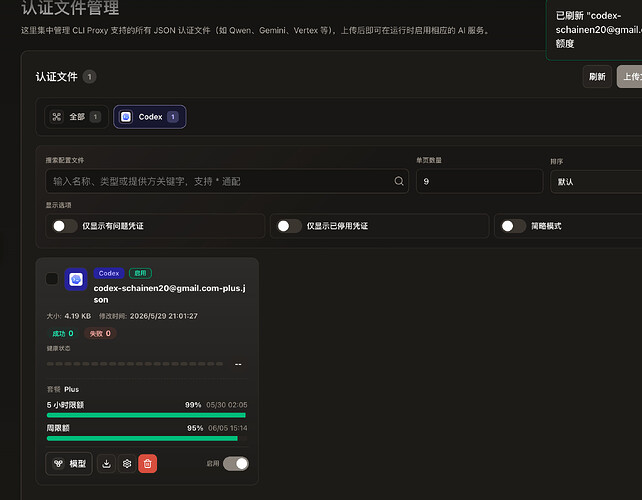Select the 全部 filter tab
Viewport: 642px width, 500px height.
76,117
